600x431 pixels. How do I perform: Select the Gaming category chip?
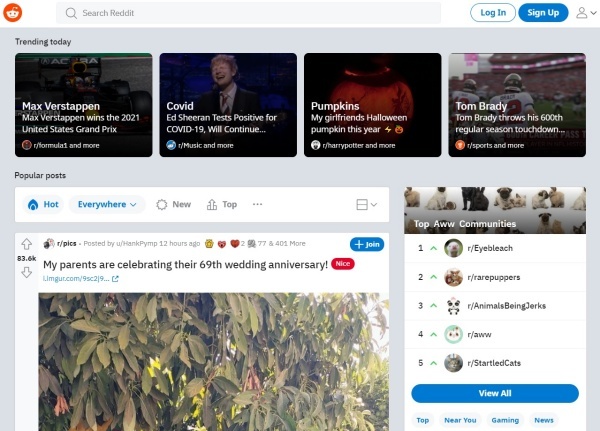click(x=505, y=420)
